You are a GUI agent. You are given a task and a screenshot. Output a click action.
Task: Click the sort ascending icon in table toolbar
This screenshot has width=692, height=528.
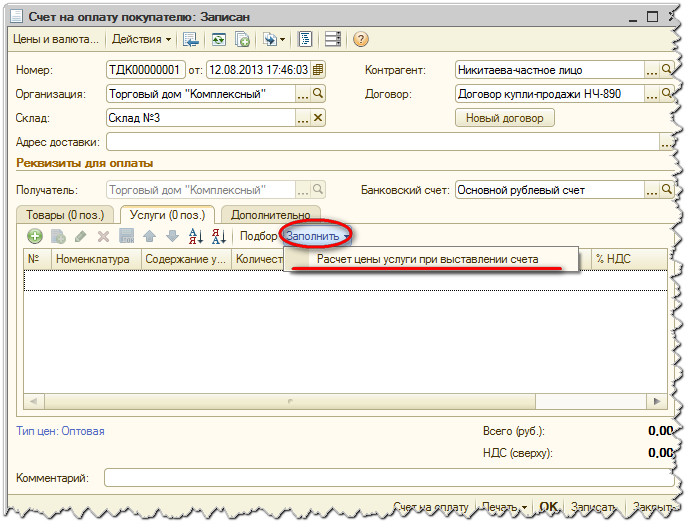coord(195,237)
